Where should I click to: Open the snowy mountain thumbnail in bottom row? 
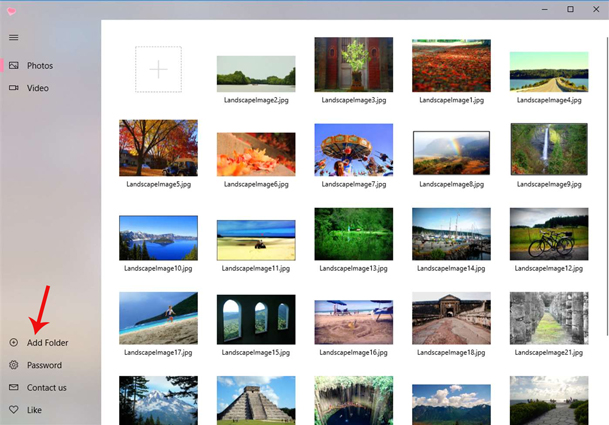pos(158,401)
